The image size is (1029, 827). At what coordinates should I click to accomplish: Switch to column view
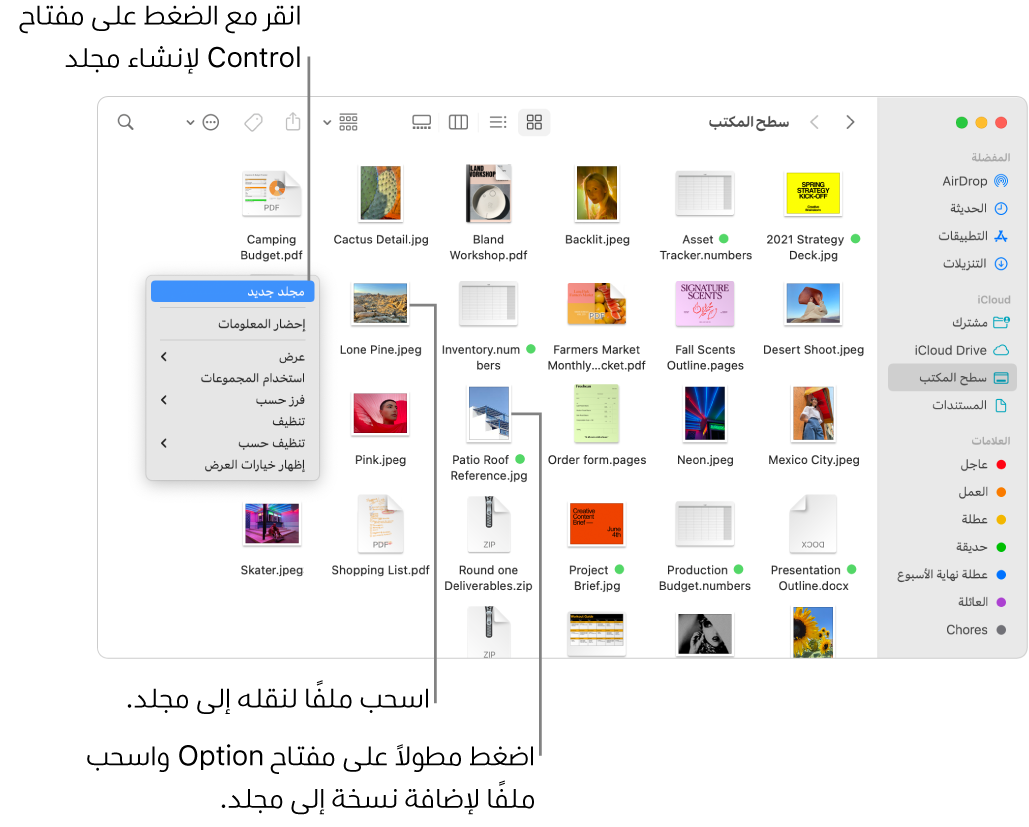458,122
